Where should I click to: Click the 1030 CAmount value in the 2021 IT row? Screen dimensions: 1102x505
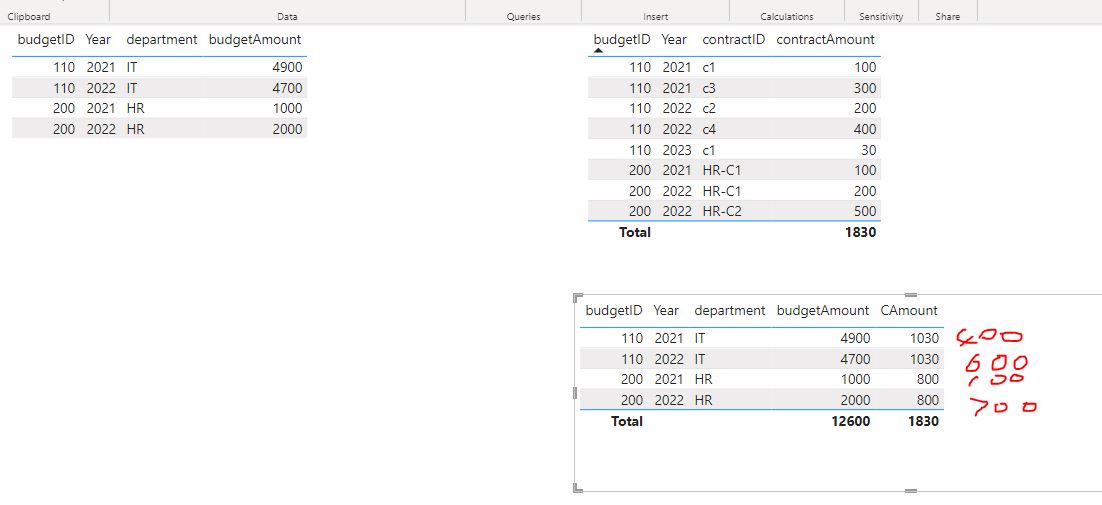(923, 338)
